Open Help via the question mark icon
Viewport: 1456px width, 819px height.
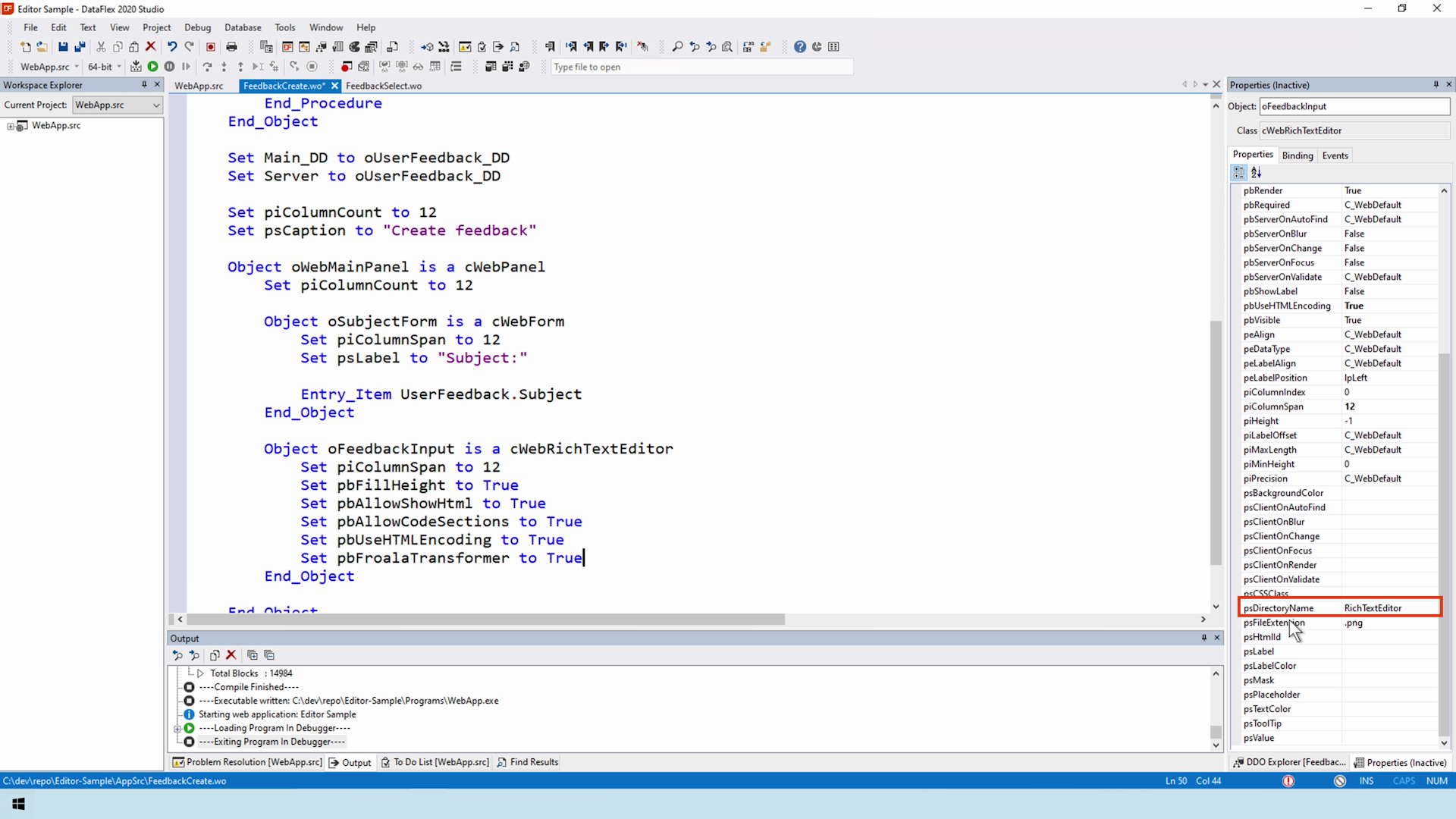[799, 47]
